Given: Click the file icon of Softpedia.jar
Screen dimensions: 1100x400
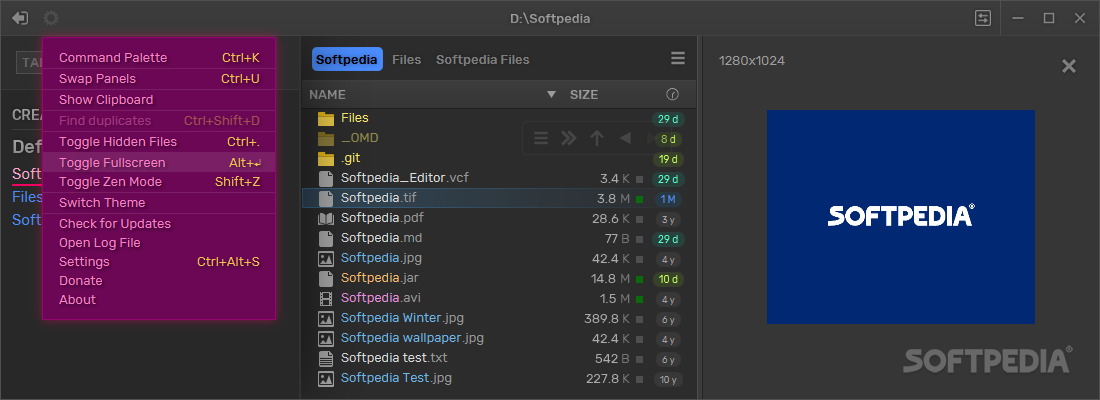Looking at the screenshot, I should coord(326,279).
